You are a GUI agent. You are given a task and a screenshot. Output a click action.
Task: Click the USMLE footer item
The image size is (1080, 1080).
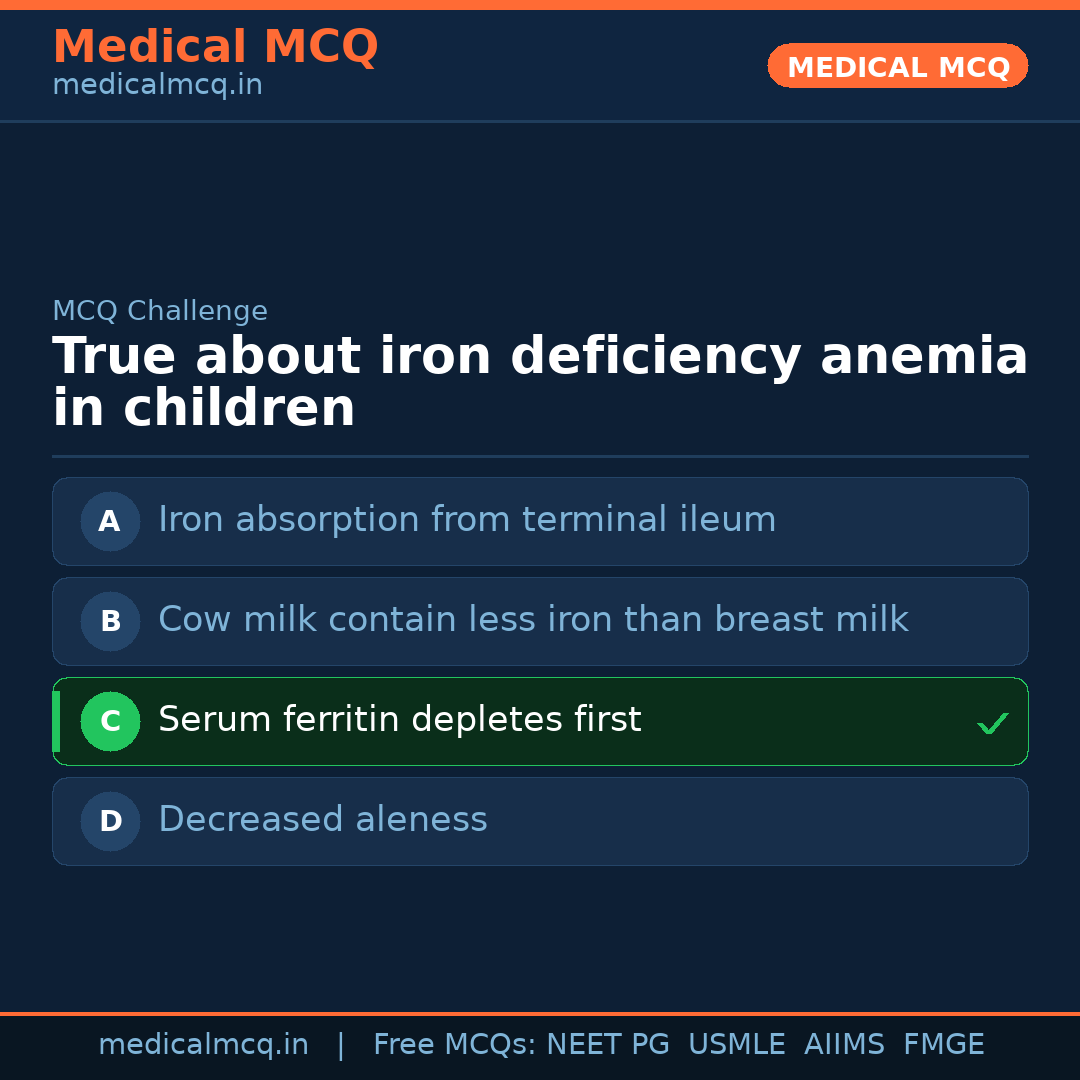[x=736, y=1045]
